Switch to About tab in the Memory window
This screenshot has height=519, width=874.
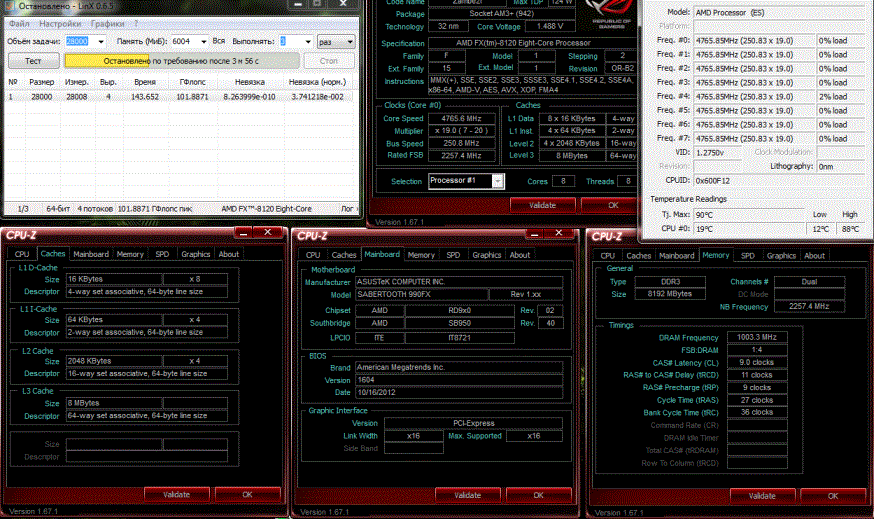tap(814, 255)
